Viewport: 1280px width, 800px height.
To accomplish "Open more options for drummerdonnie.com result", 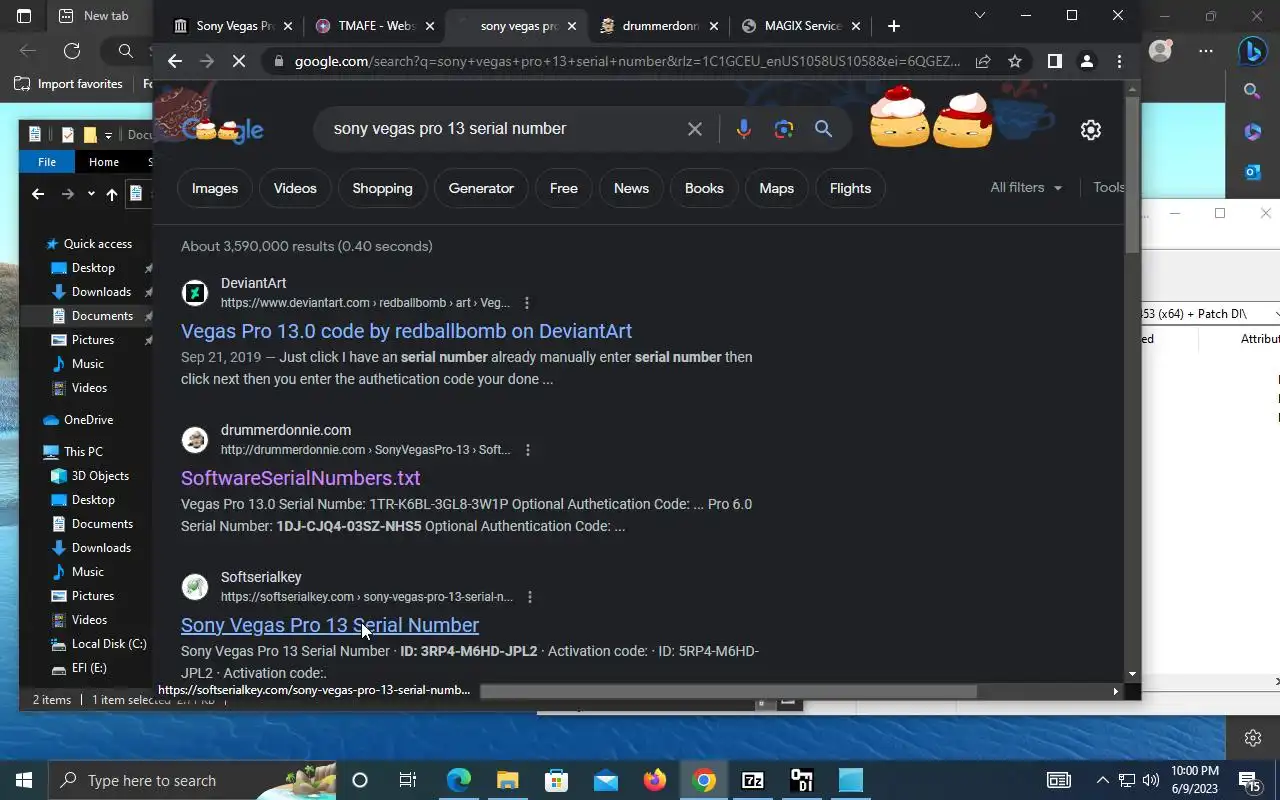I will (528, 450).
